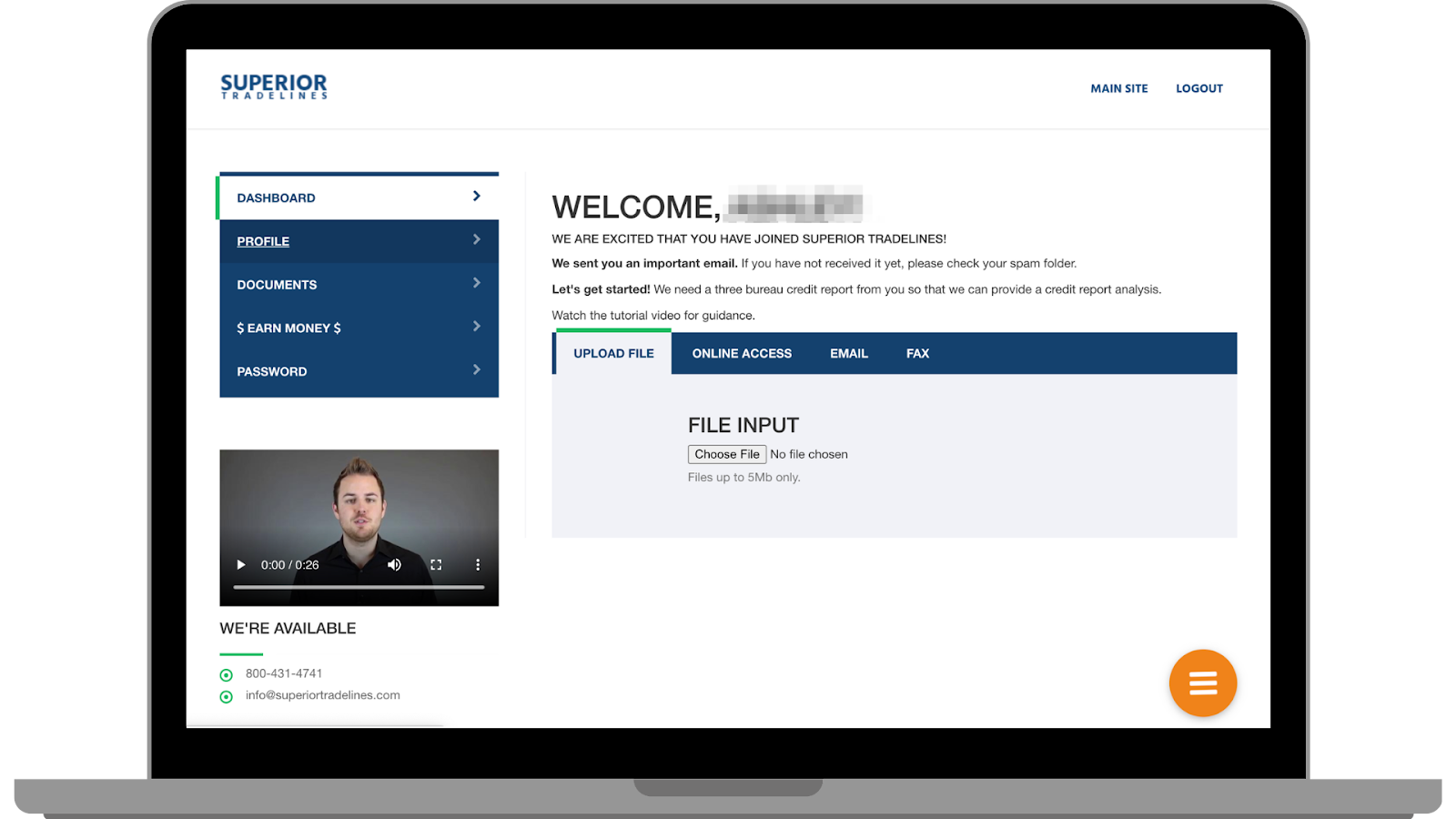Expand the Dashboard chevron arrow

coord(476,197)
